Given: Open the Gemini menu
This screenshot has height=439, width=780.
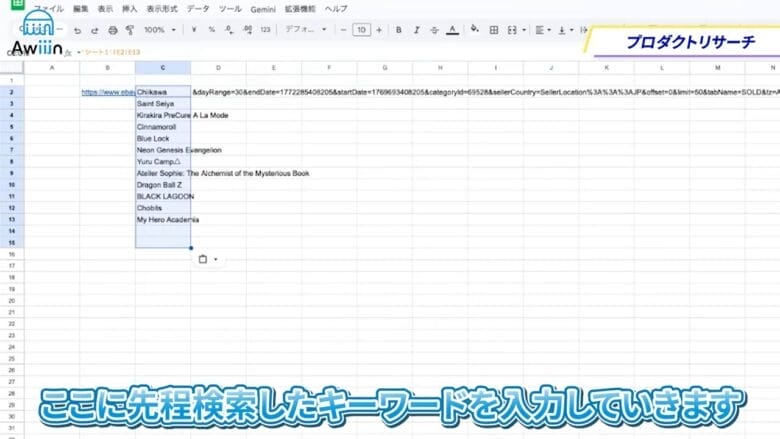Looking at the screenshot, I should point(263,9).
